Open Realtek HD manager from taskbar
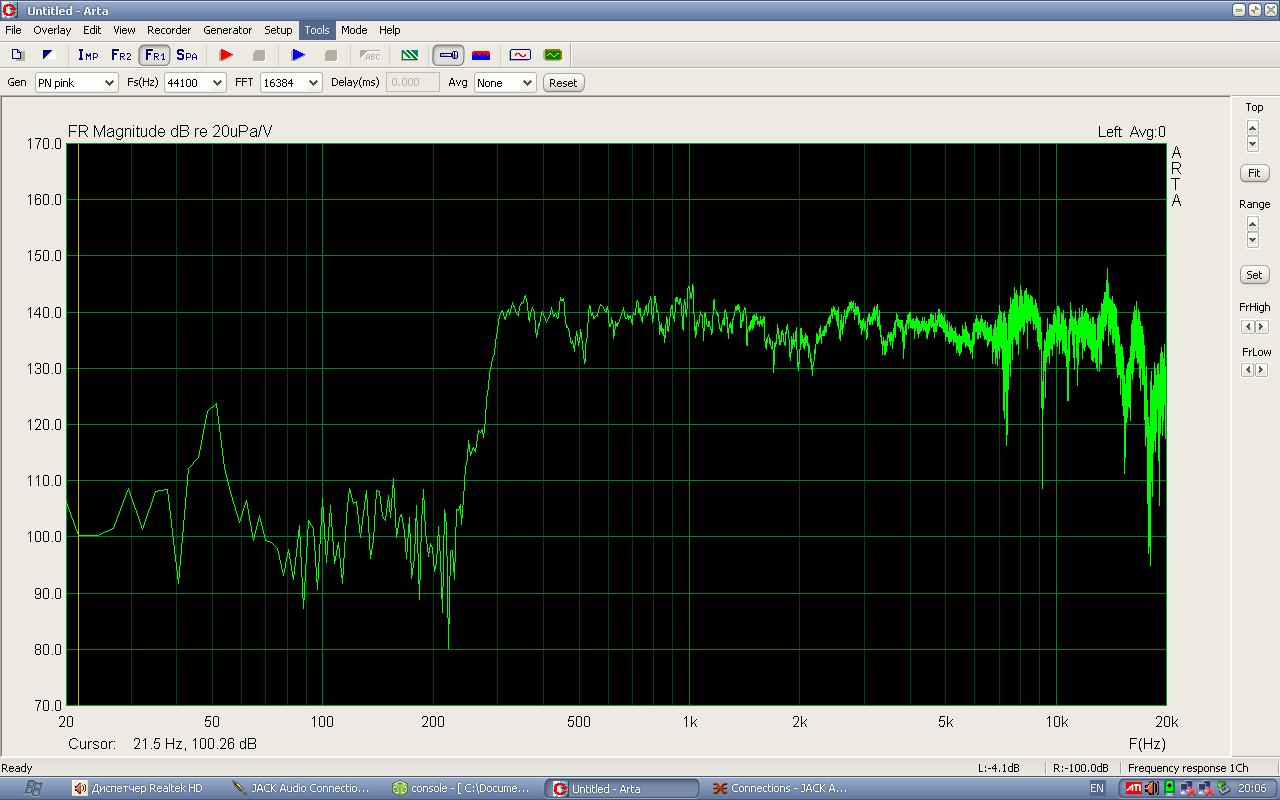 pyautogui.click(x=144, y=788)
